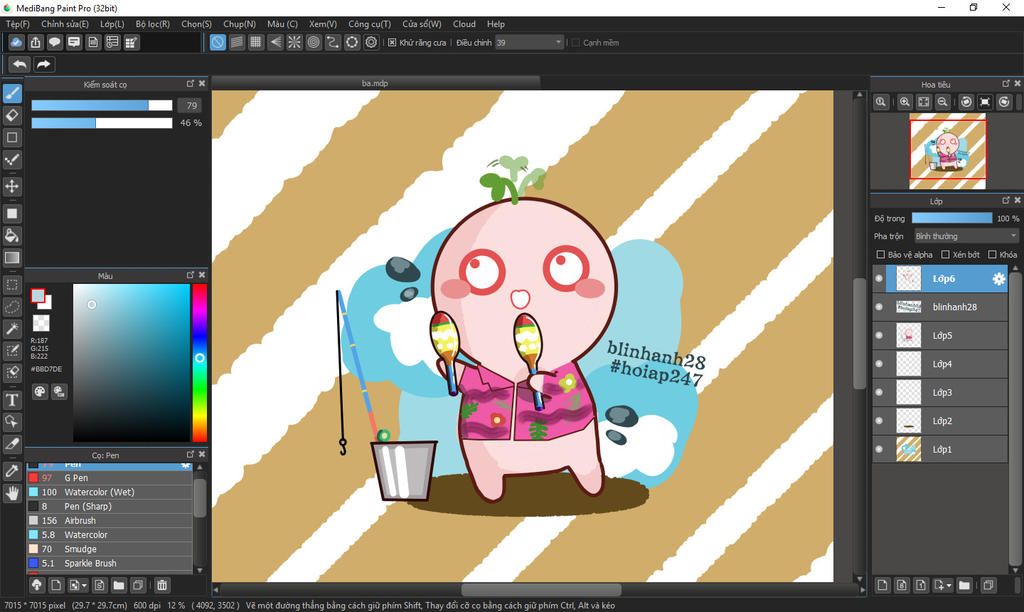This screenshot has height=612, width=1024.
Task: Open Lớp6 layer settings gear
Action: (x=999, y=279)
